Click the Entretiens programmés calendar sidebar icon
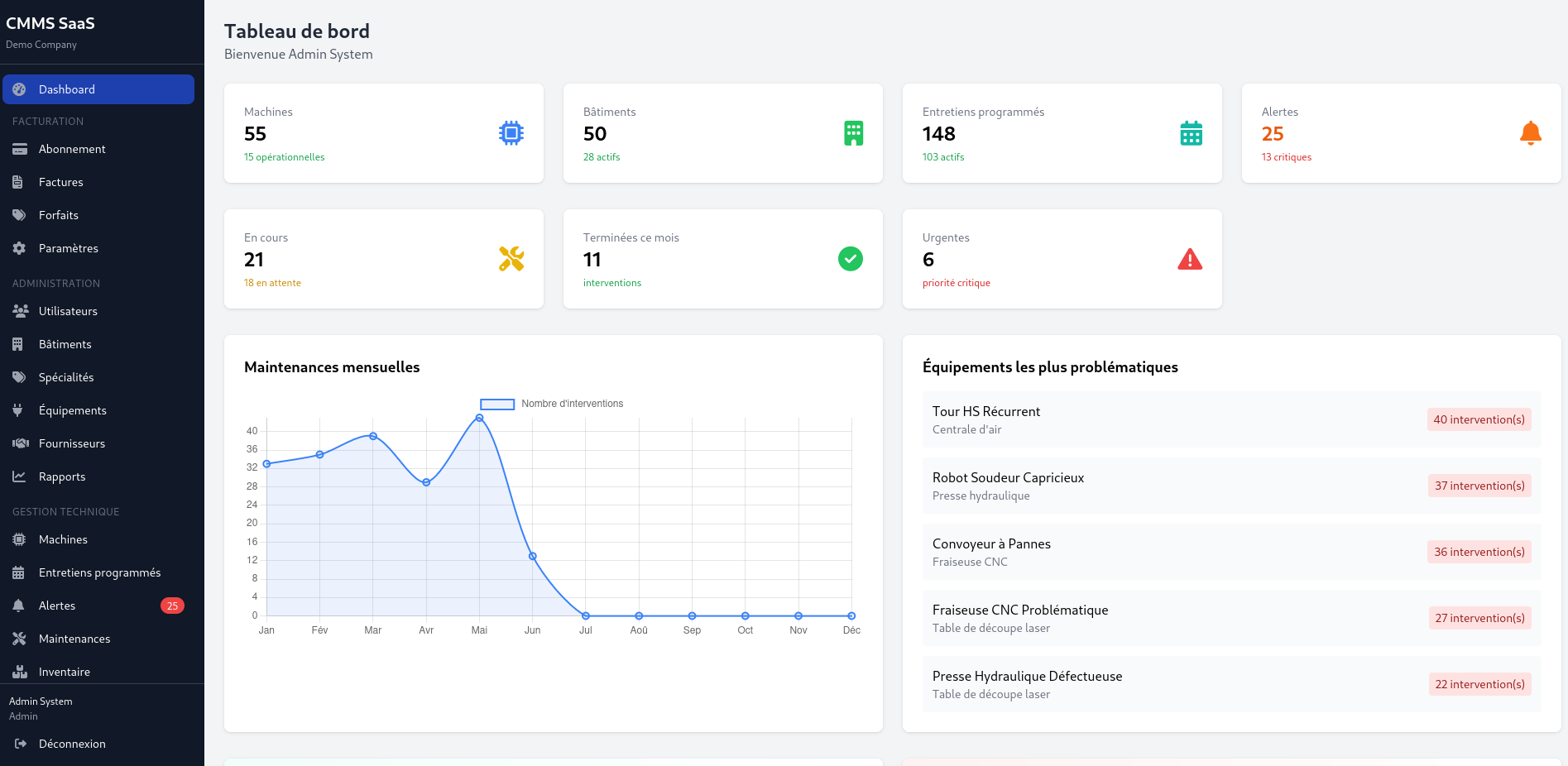The image size is (1568, 766). pyautogui.click(x=18, y=572)
